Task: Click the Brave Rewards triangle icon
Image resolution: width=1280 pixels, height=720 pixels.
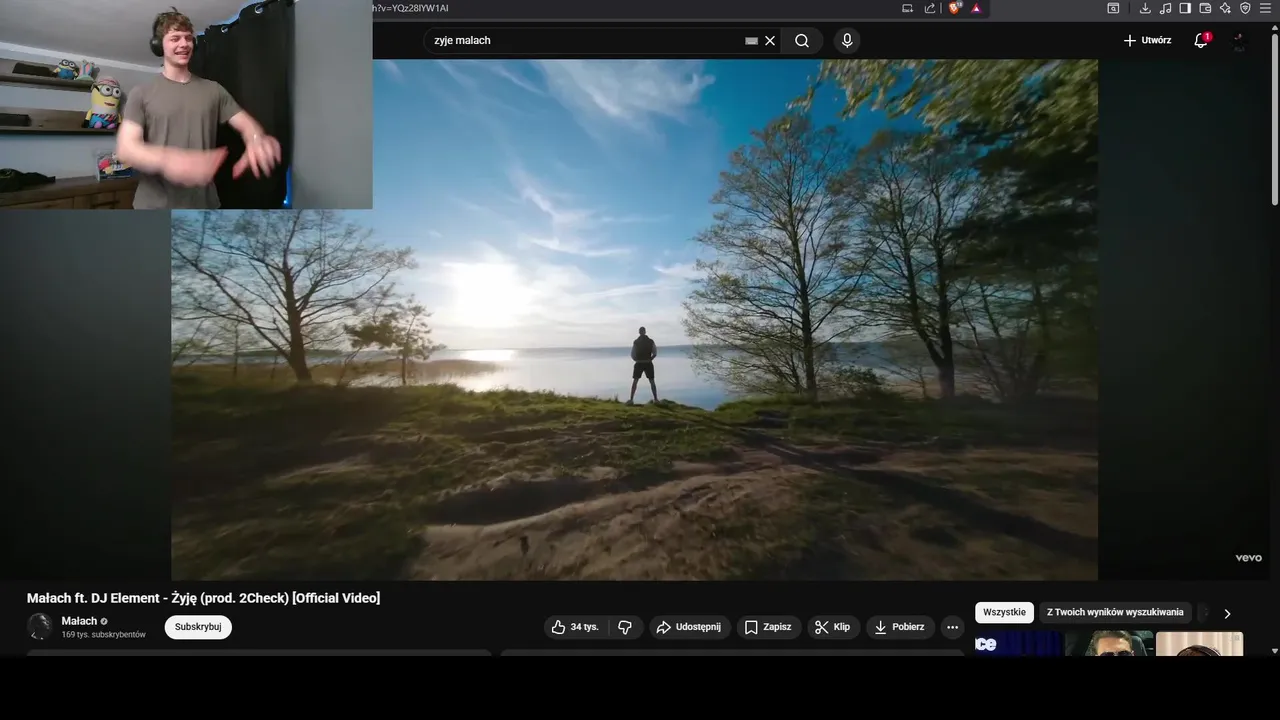Action: tap(976, 8)
